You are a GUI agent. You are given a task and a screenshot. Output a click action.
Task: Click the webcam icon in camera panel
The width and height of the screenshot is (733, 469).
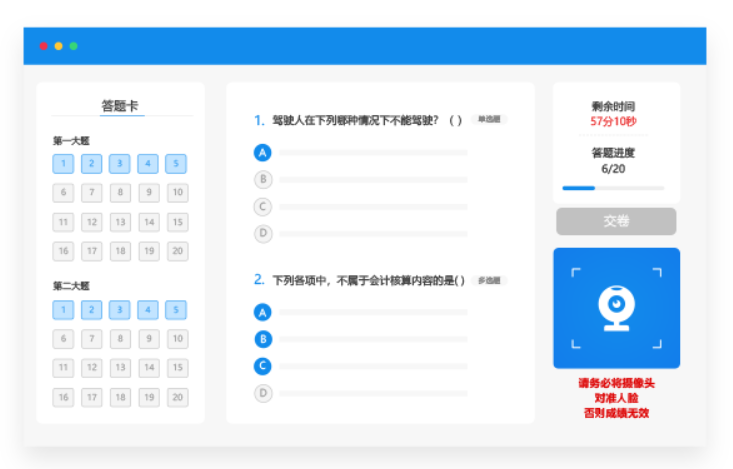coord(616,307)
